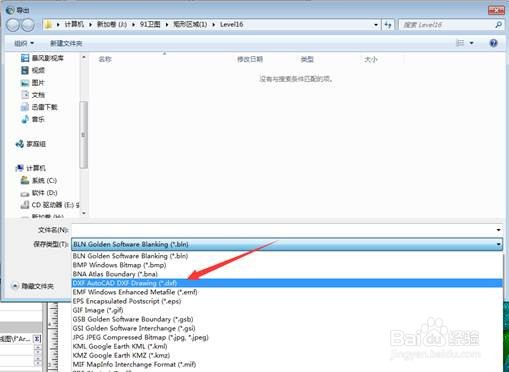Choose MIF MapInfo Interchange Format

pyautogui.click(x=287, y=364)
